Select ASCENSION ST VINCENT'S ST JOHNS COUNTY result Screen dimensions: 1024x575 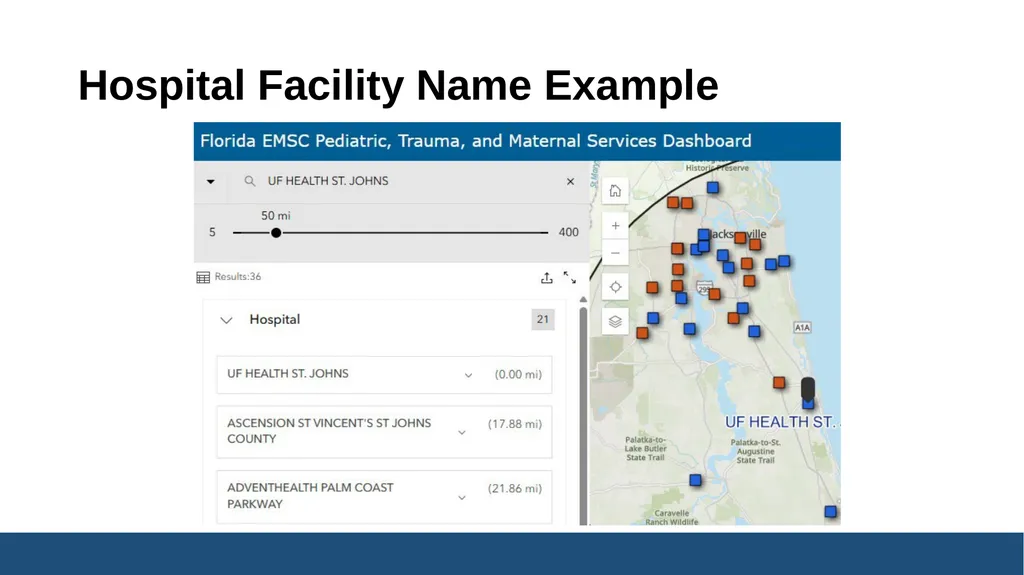[x=384, y=431]
